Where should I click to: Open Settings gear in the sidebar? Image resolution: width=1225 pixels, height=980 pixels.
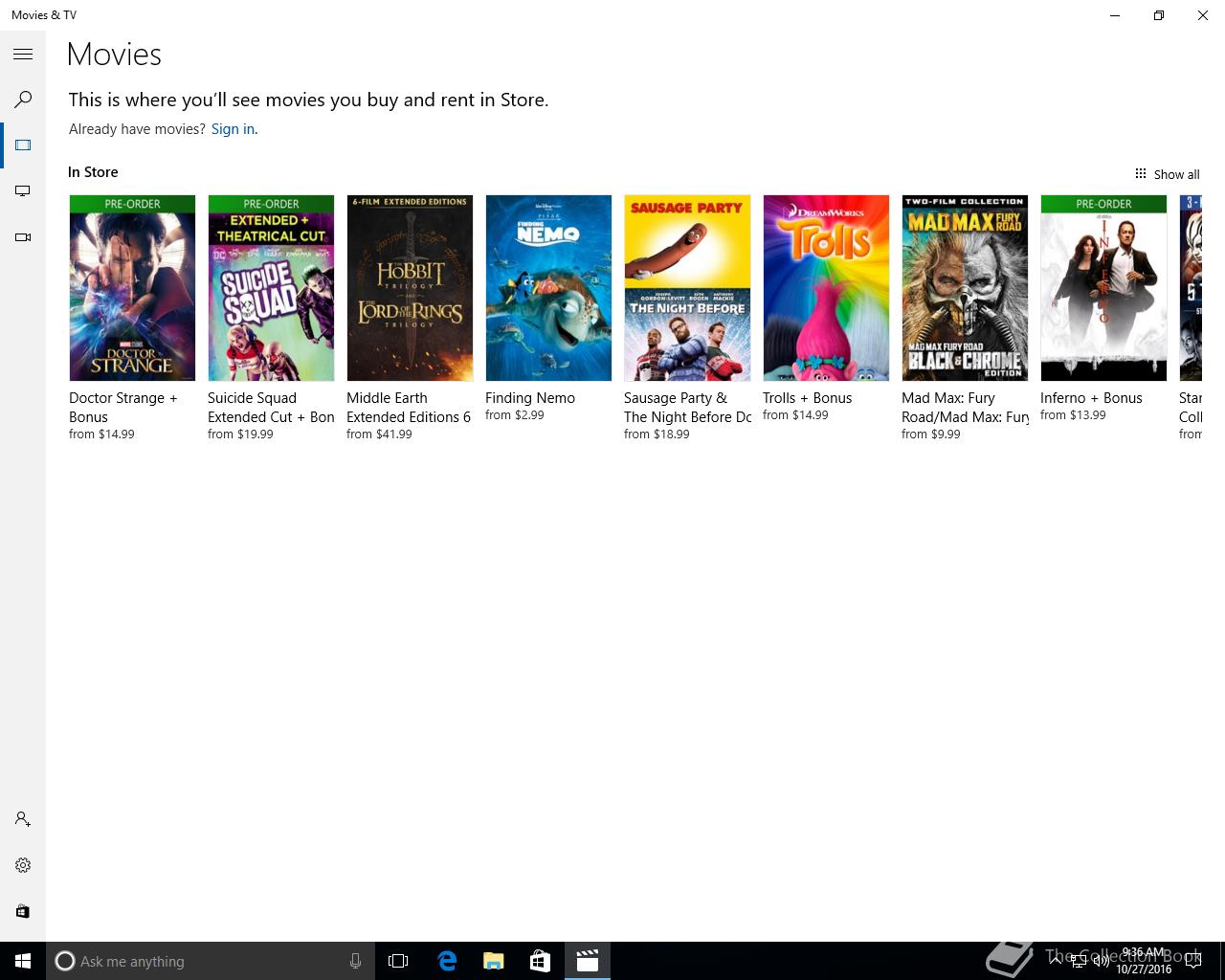tap(23, 865)
